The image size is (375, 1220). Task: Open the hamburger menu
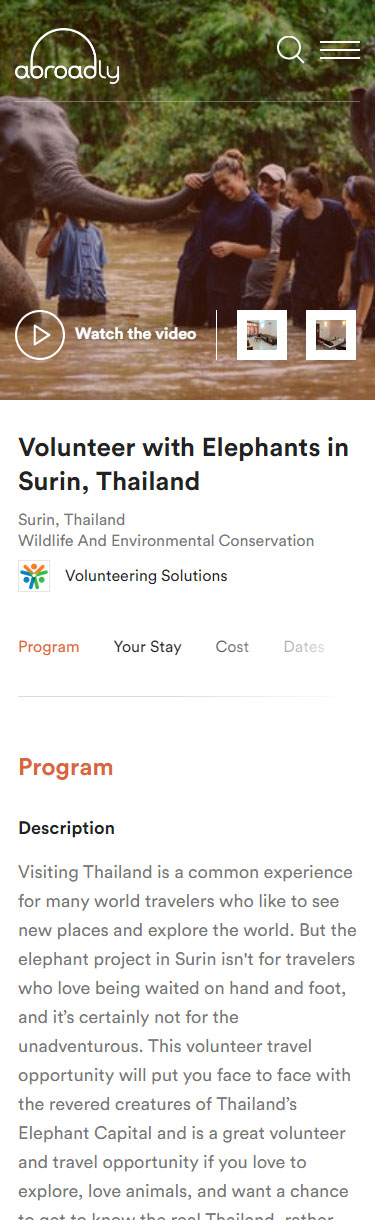coord(340,50)
